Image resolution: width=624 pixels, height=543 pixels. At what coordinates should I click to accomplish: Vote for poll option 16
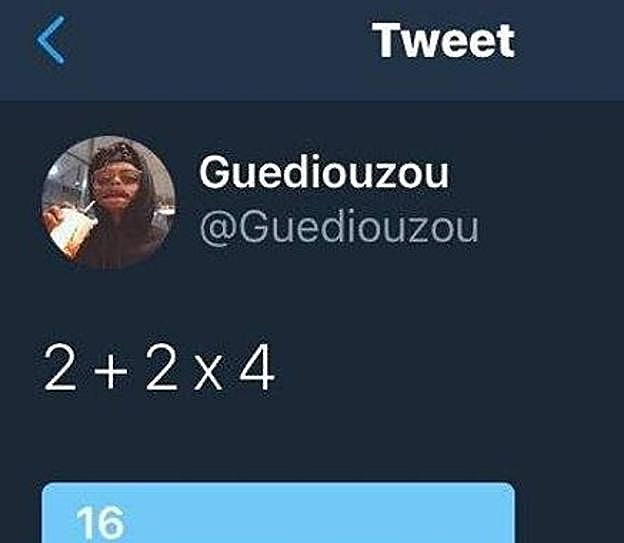click(278, 513)
